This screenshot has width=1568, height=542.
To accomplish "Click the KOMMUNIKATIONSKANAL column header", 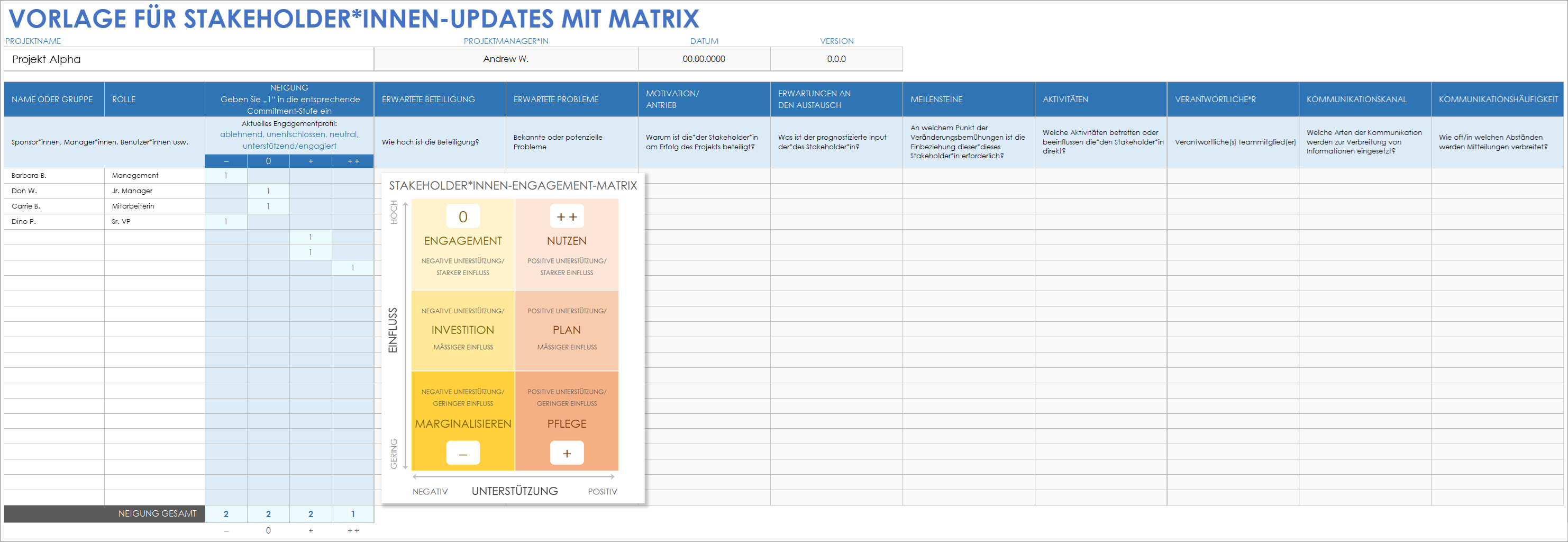I will (1365, 100).
